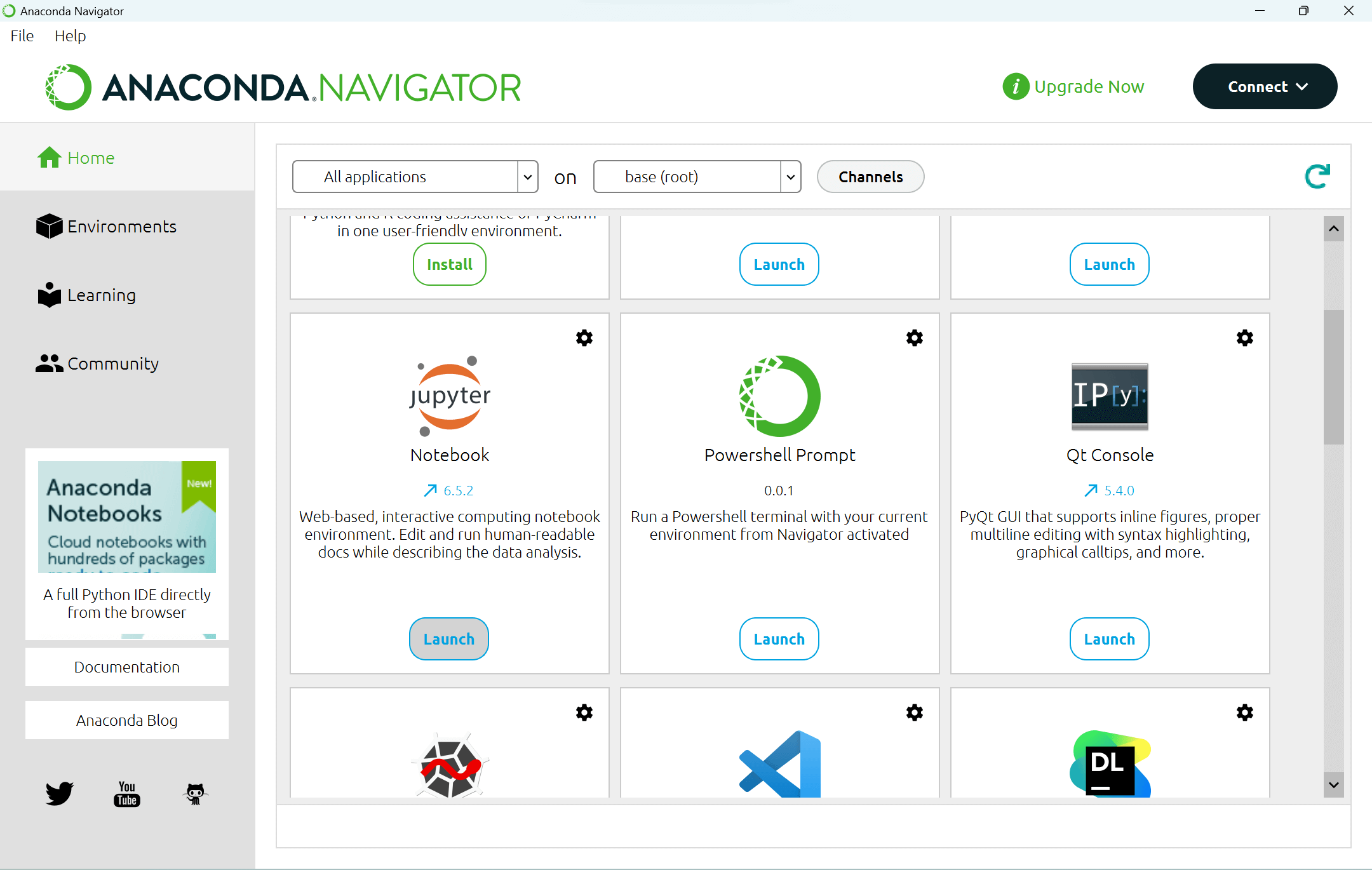Open the Help menu
Image resolution: width=1372 pixels, height=870 pixels.
[x=70, y=36]
